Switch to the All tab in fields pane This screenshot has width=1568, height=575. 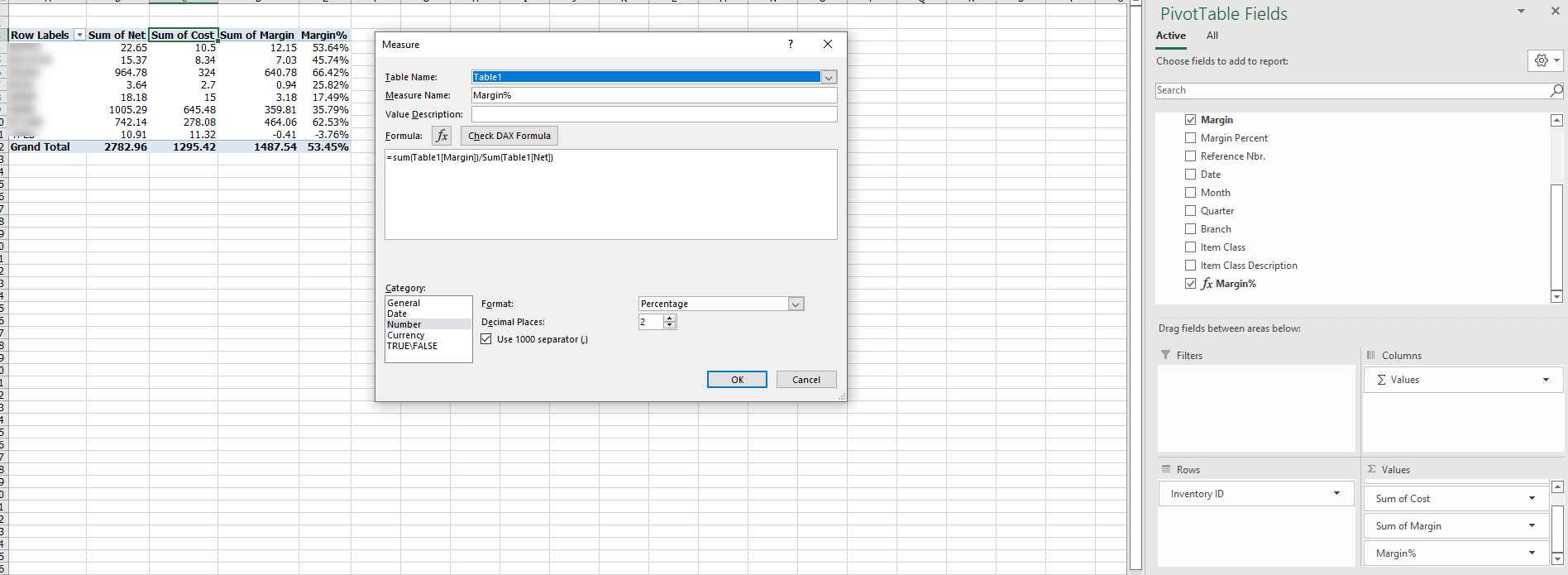pos(1212,36)
